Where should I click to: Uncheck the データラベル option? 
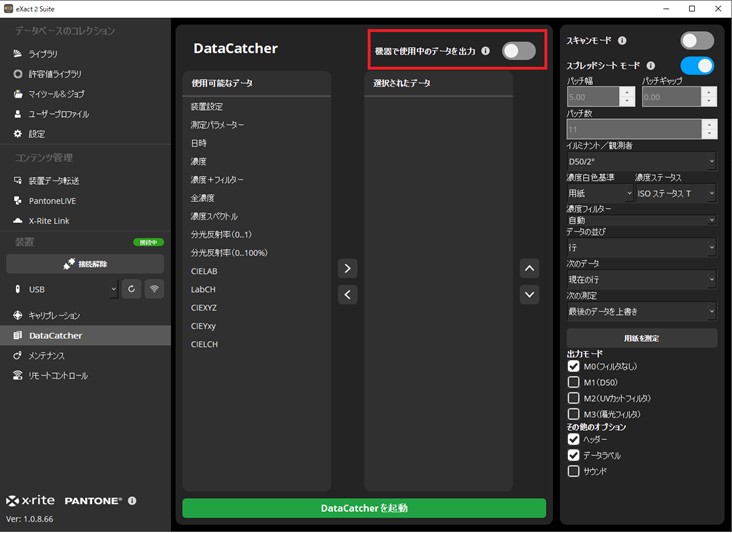coord(573,455)
